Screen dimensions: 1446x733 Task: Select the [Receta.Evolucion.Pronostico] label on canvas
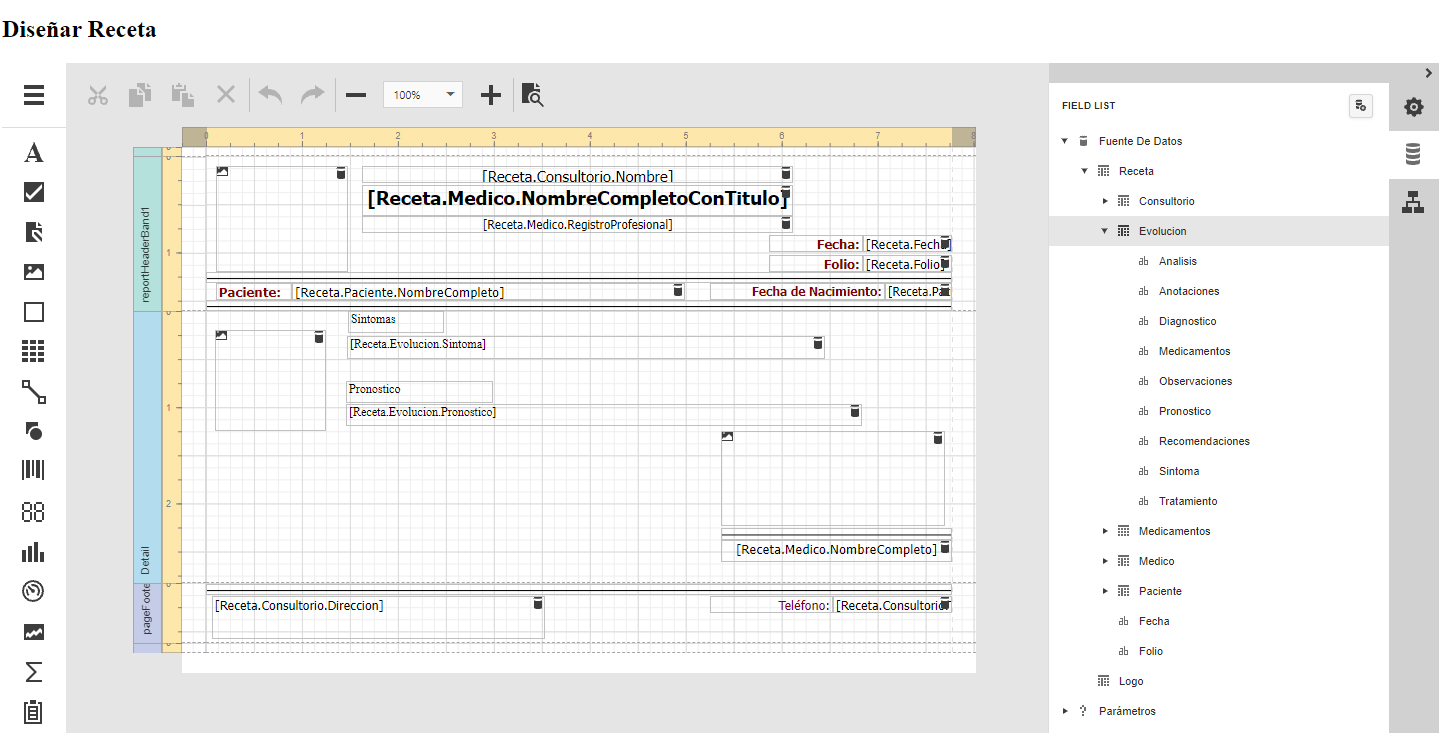(x=604, y=415)
